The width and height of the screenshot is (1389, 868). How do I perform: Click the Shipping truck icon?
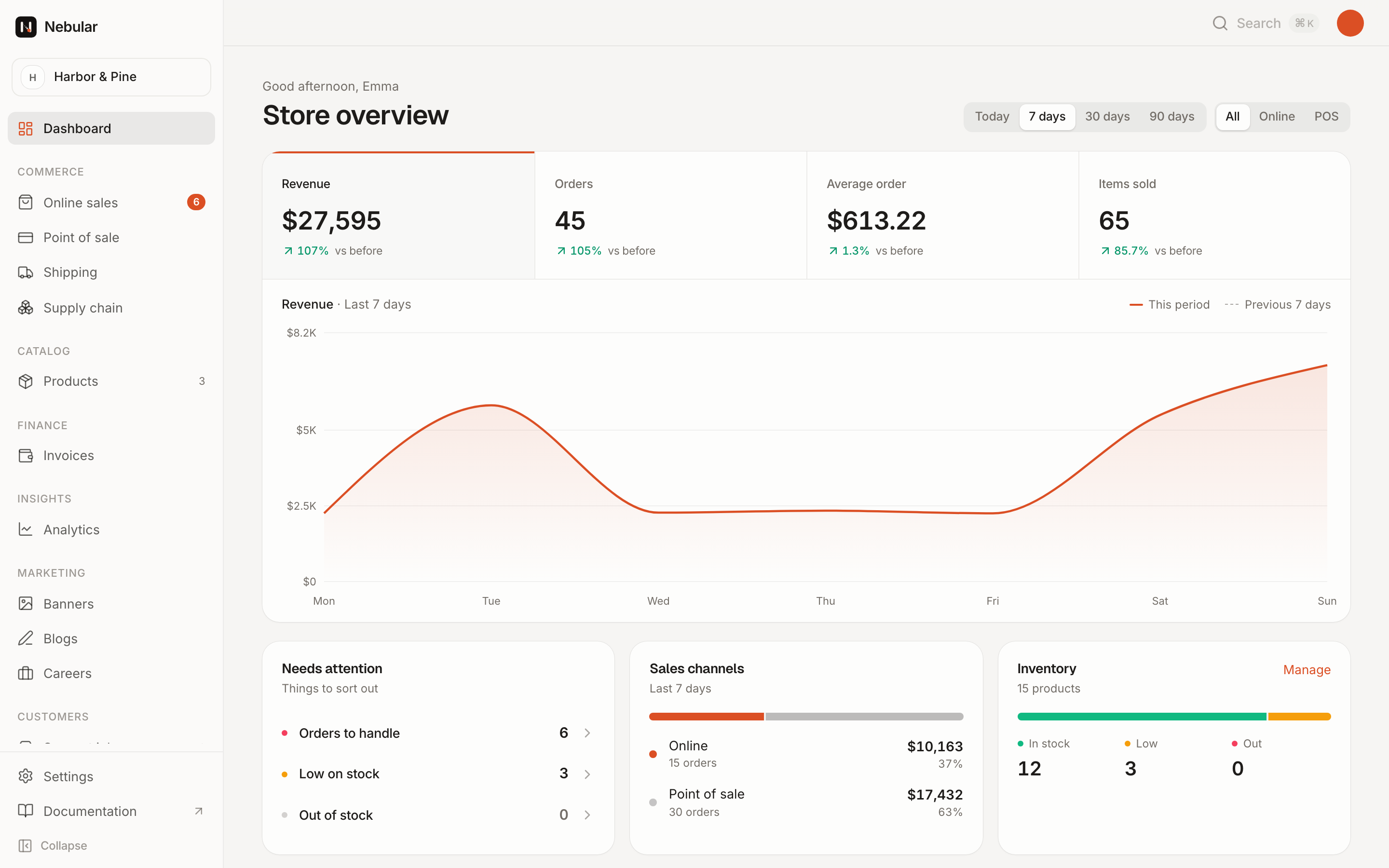[x=25, y=272]
